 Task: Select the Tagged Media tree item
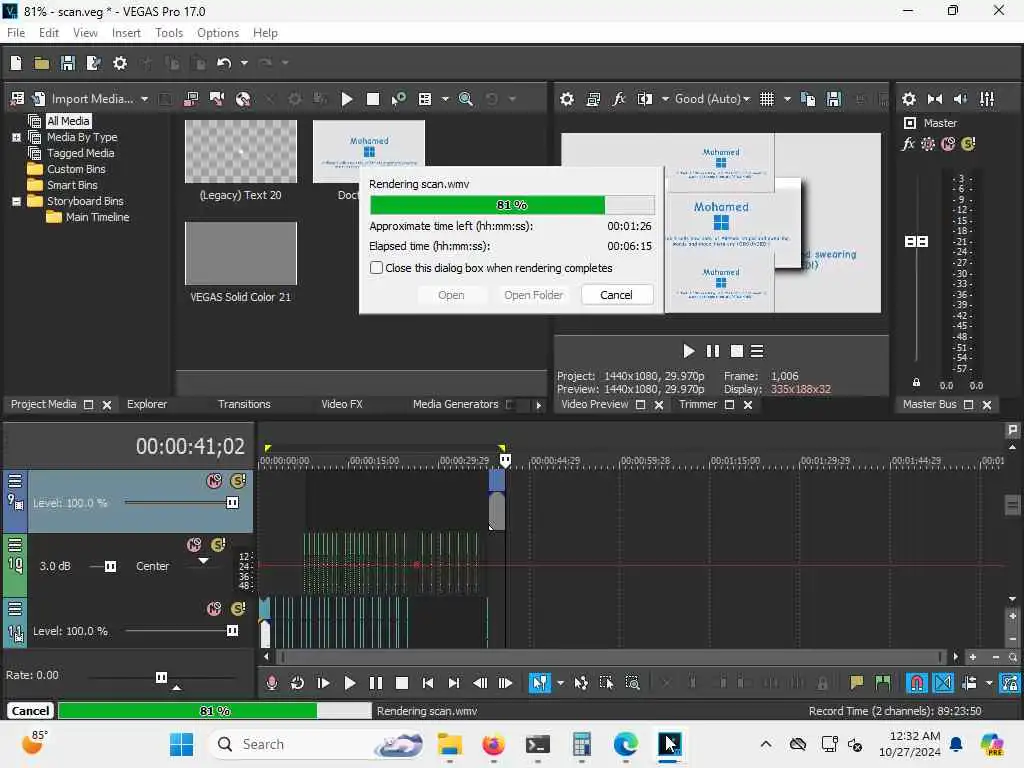80,153
